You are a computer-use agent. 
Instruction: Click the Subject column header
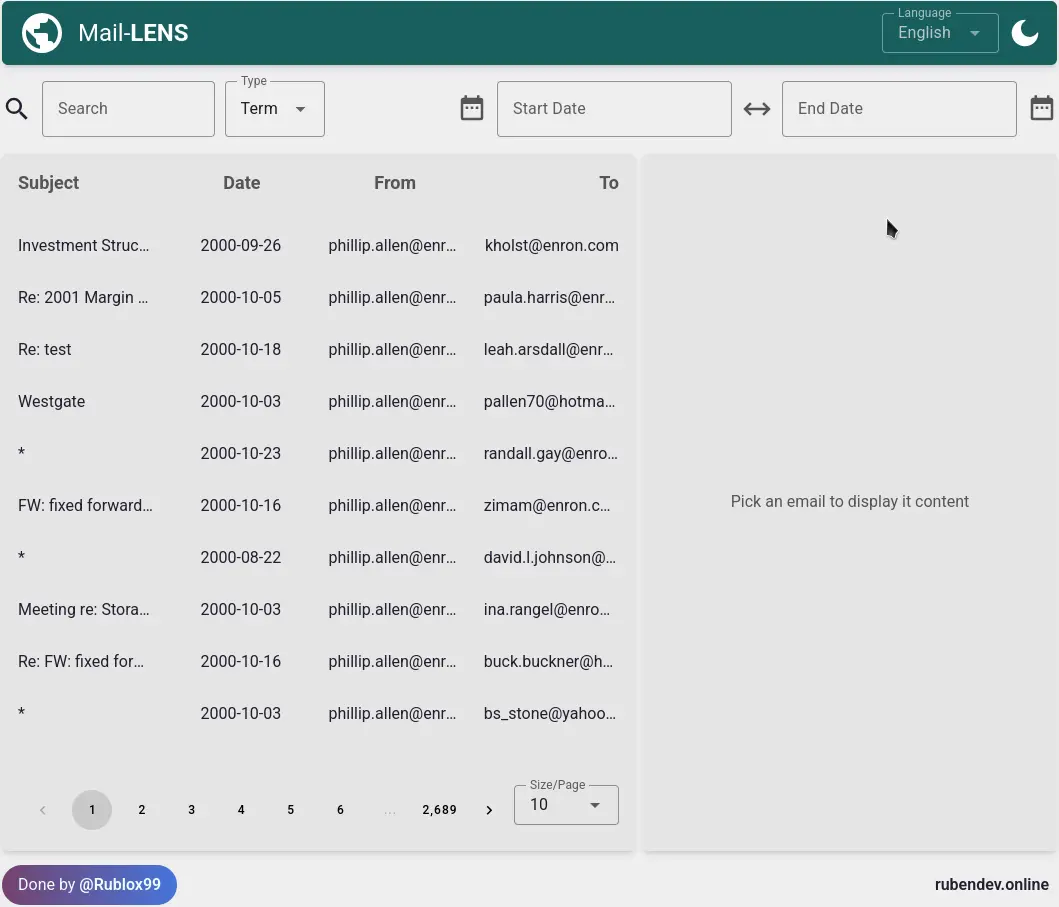click(49, 183)
